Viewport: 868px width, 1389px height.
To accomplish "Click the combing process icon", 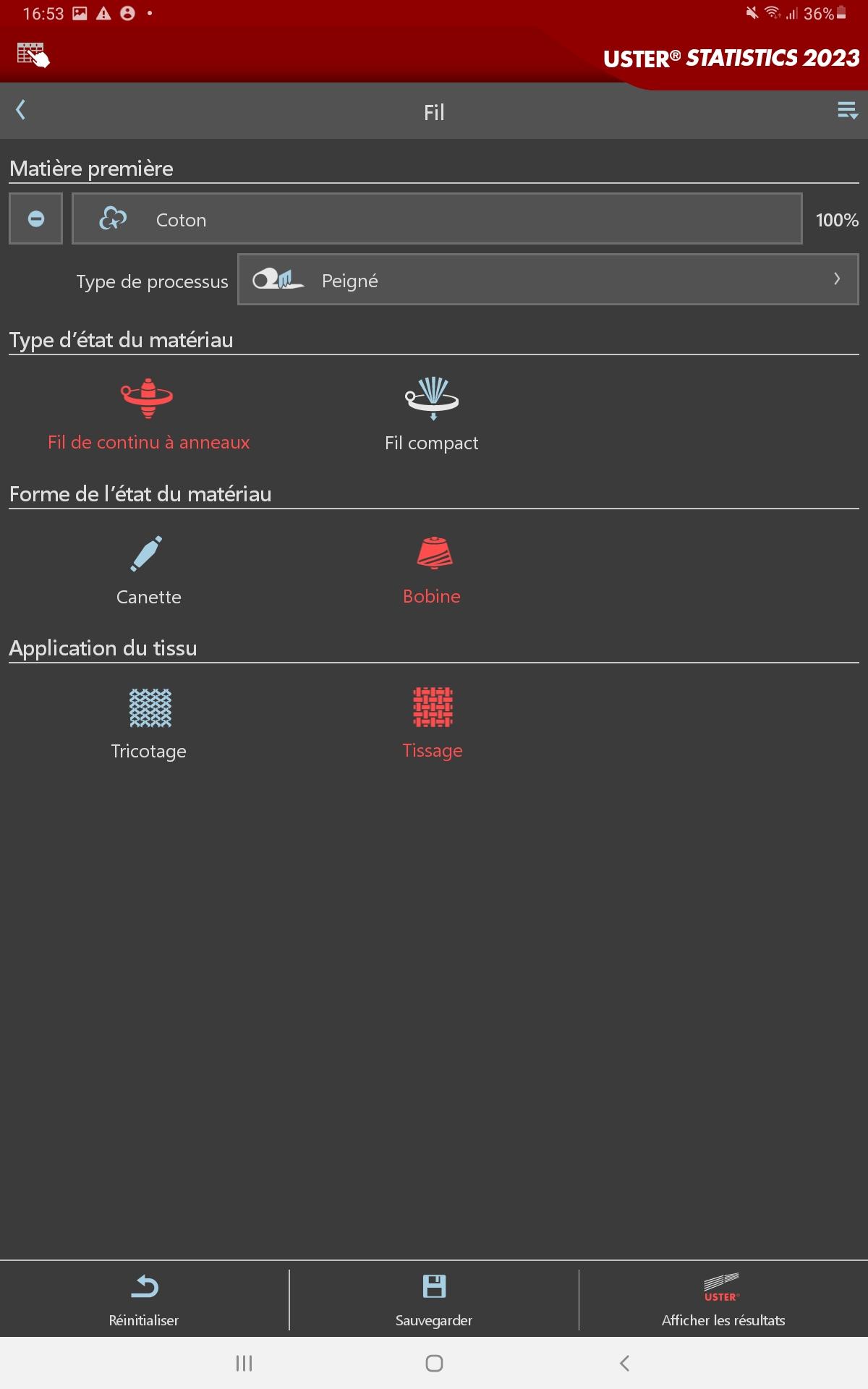I will click(278, 279).
